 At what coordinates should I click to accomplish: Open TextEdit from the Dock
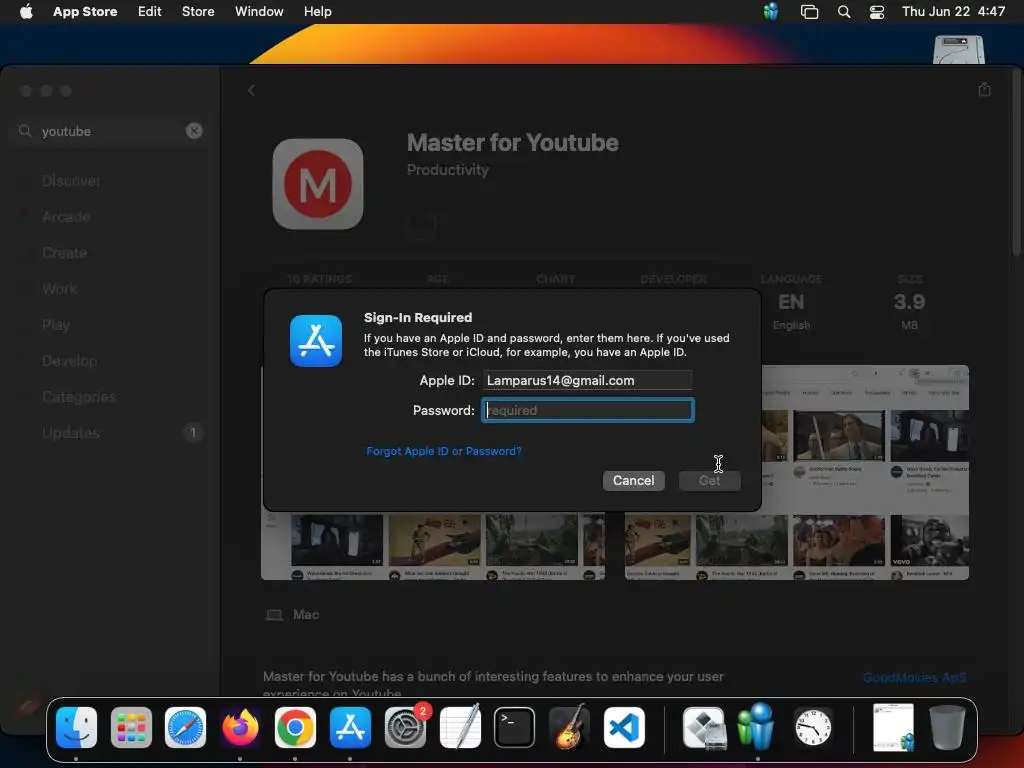pyautogui.click(x=460, y=727)
